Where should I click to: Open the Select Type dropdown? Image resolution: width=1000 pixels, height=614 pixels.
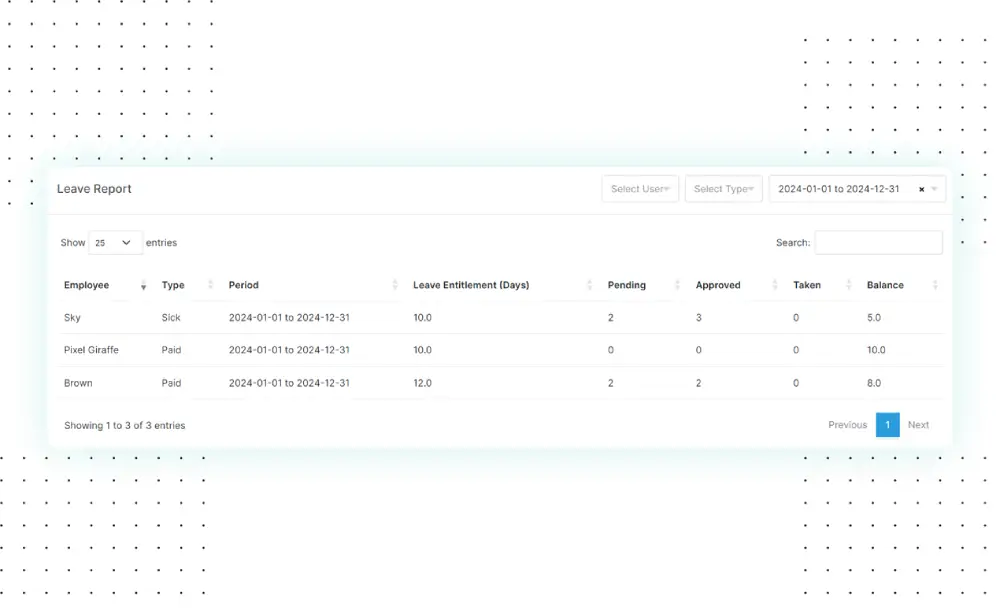click(723, 189)
